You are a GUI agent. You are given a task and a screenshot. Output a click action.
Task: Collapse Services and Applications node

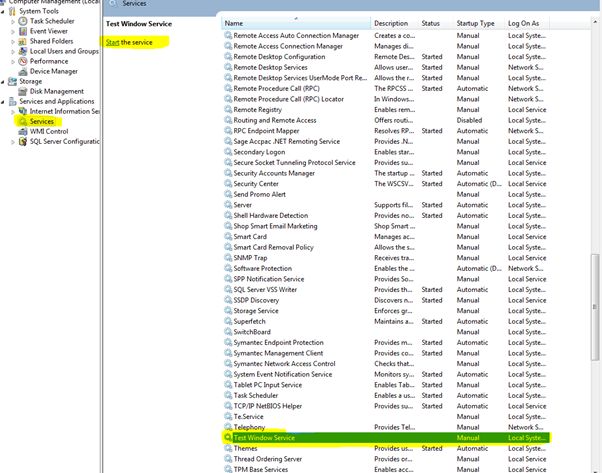coord(3,102)
